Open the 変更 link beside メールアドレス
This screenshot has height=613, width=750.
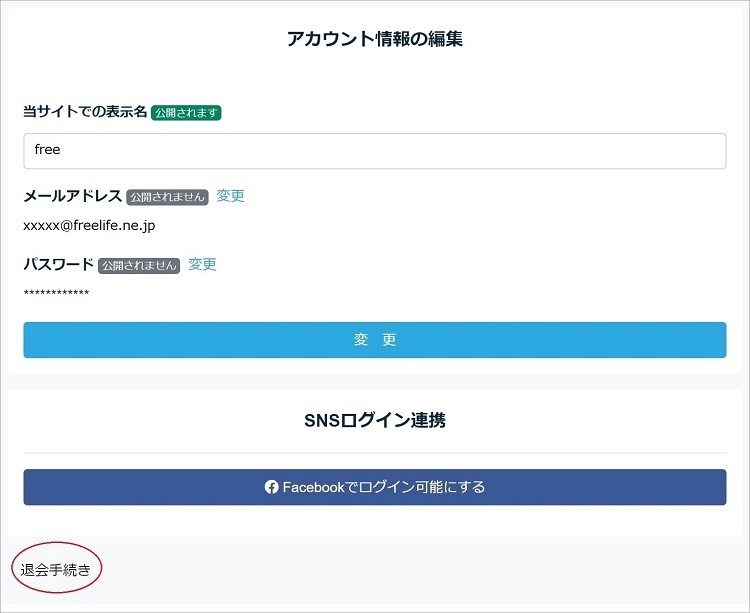click(x=231, y=196)
